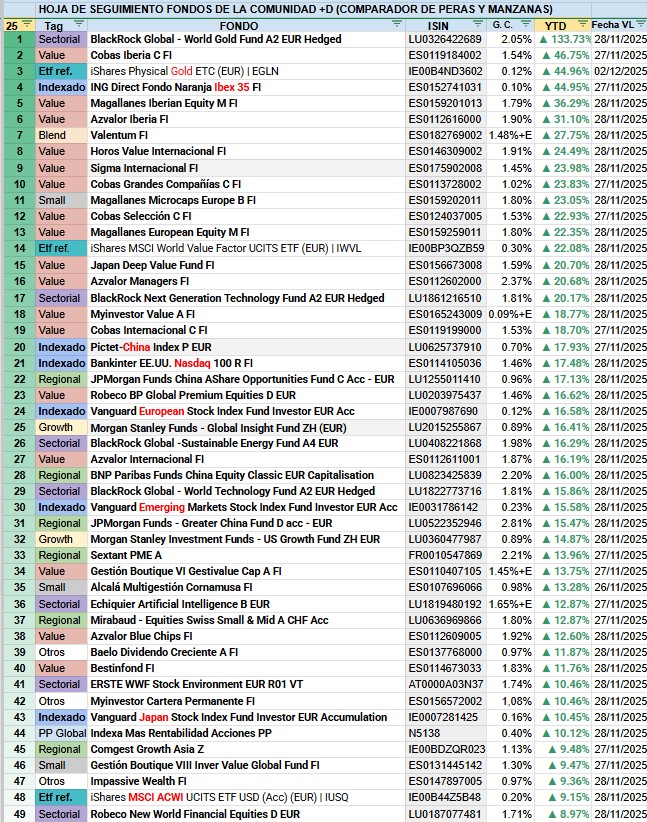Open the filter dropdown in the 25 header cell
Image resolution: width=647 pixels, height=822 pixels.
tap(27, 25)
